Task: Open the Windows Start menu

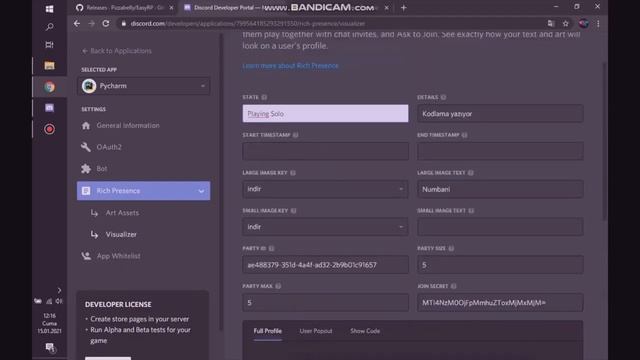Action: coord(49,9)
